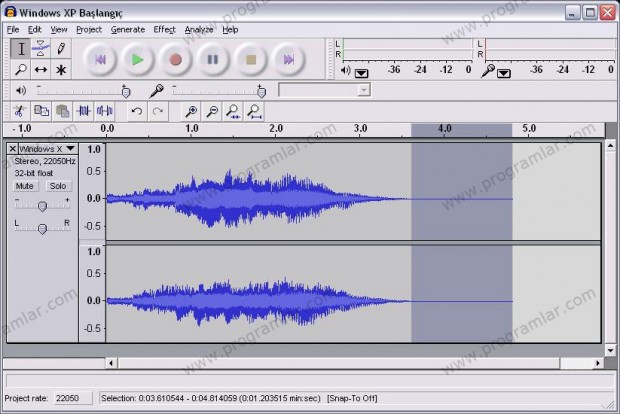
Task: Mute the Windows X track
Action: 25,186
